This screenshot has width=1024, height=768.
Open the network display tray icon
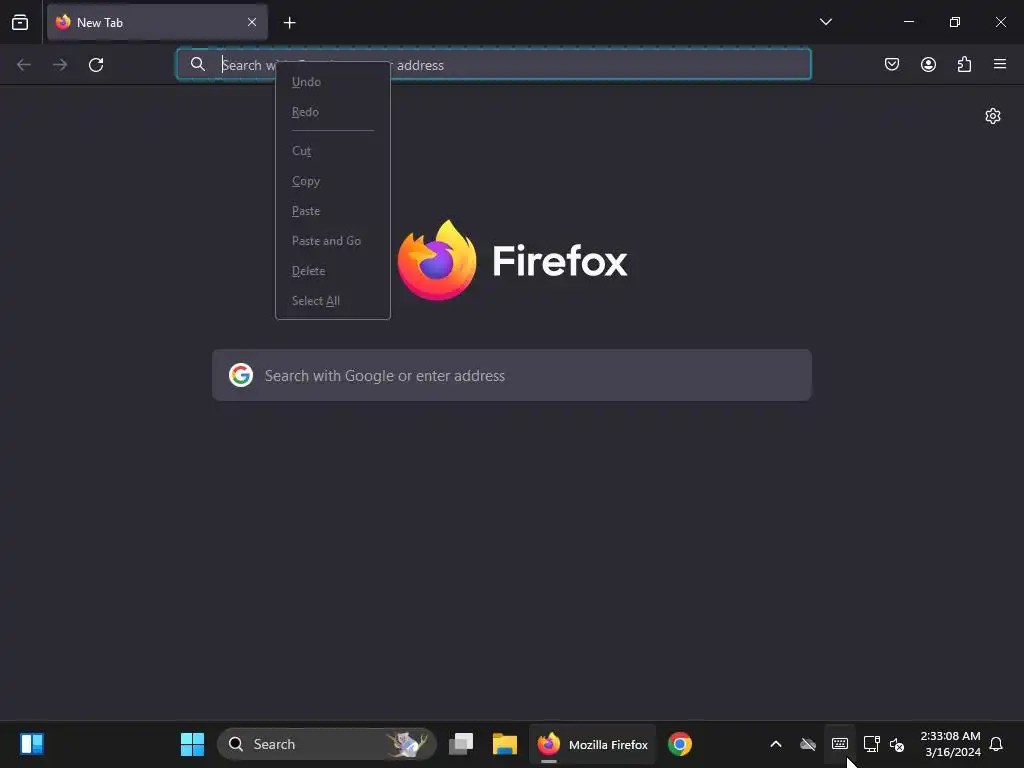tap(871, 744)
